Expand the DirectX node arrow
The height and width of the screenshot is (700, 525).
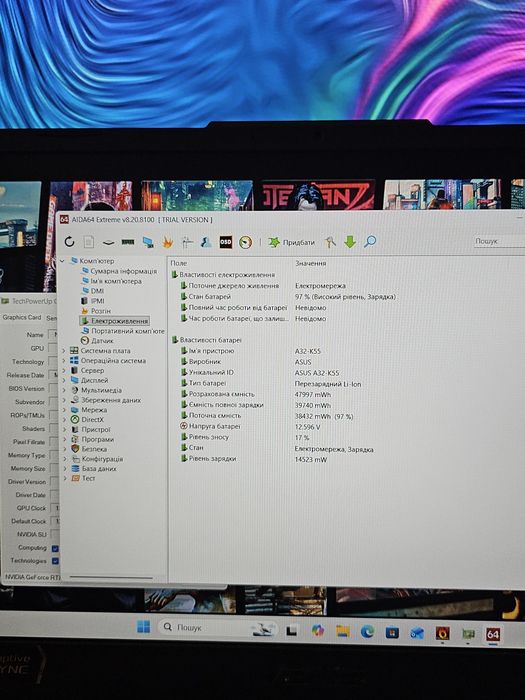click(x=64, y=420)
